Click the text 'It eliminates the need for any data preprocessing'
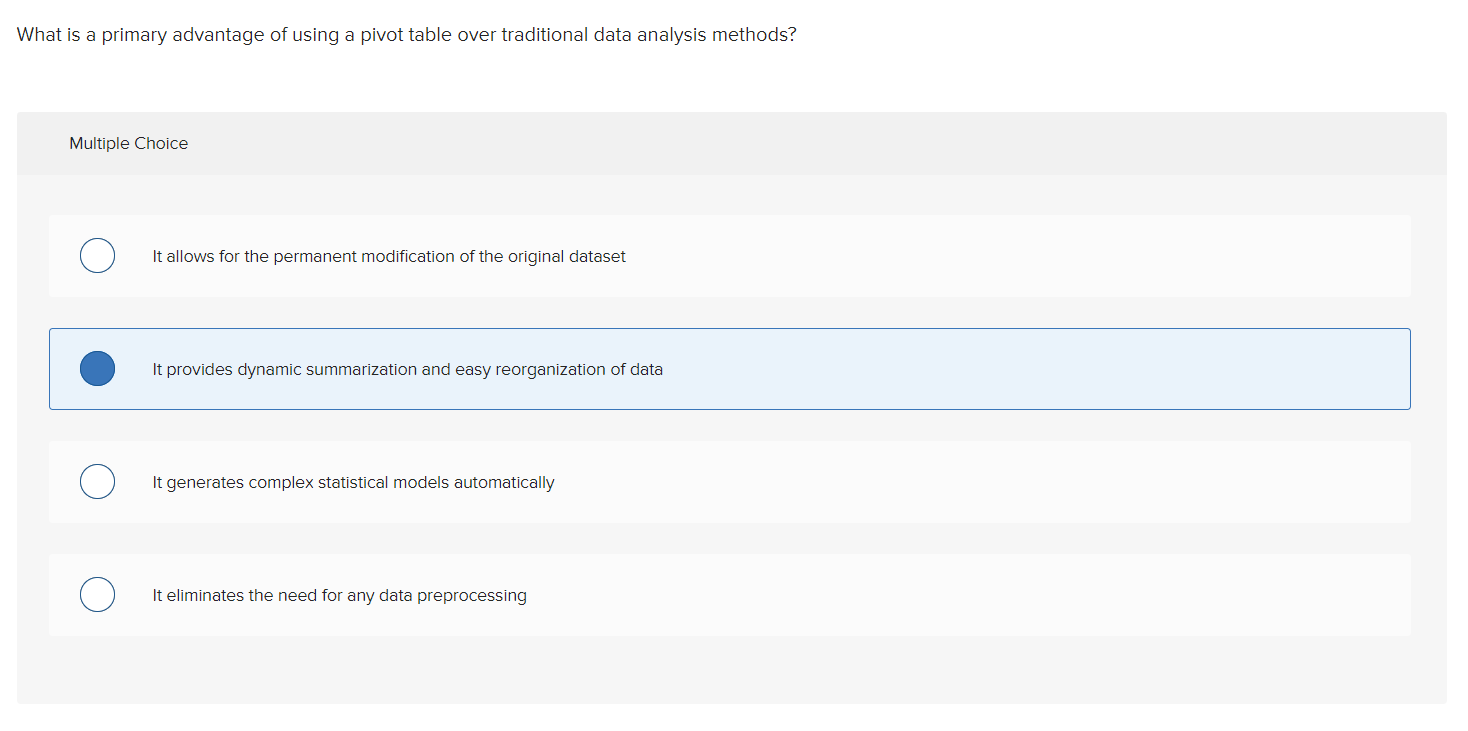 tap(339, 596)
